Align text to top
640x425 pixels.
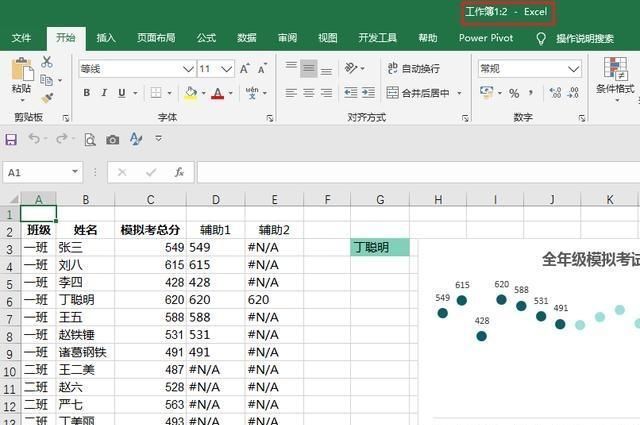pyautogui.click(x=291, y=66)
